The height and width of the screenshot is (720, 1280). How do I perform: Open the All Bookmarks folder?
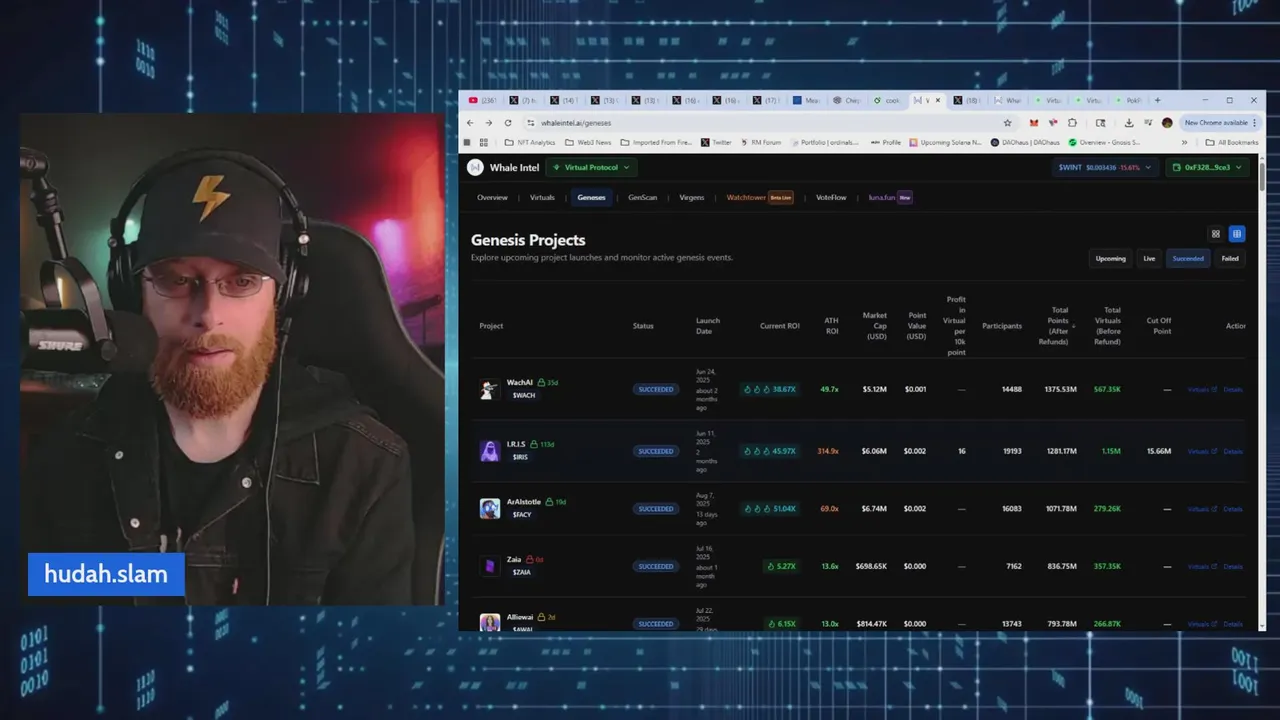[1232, 142]
